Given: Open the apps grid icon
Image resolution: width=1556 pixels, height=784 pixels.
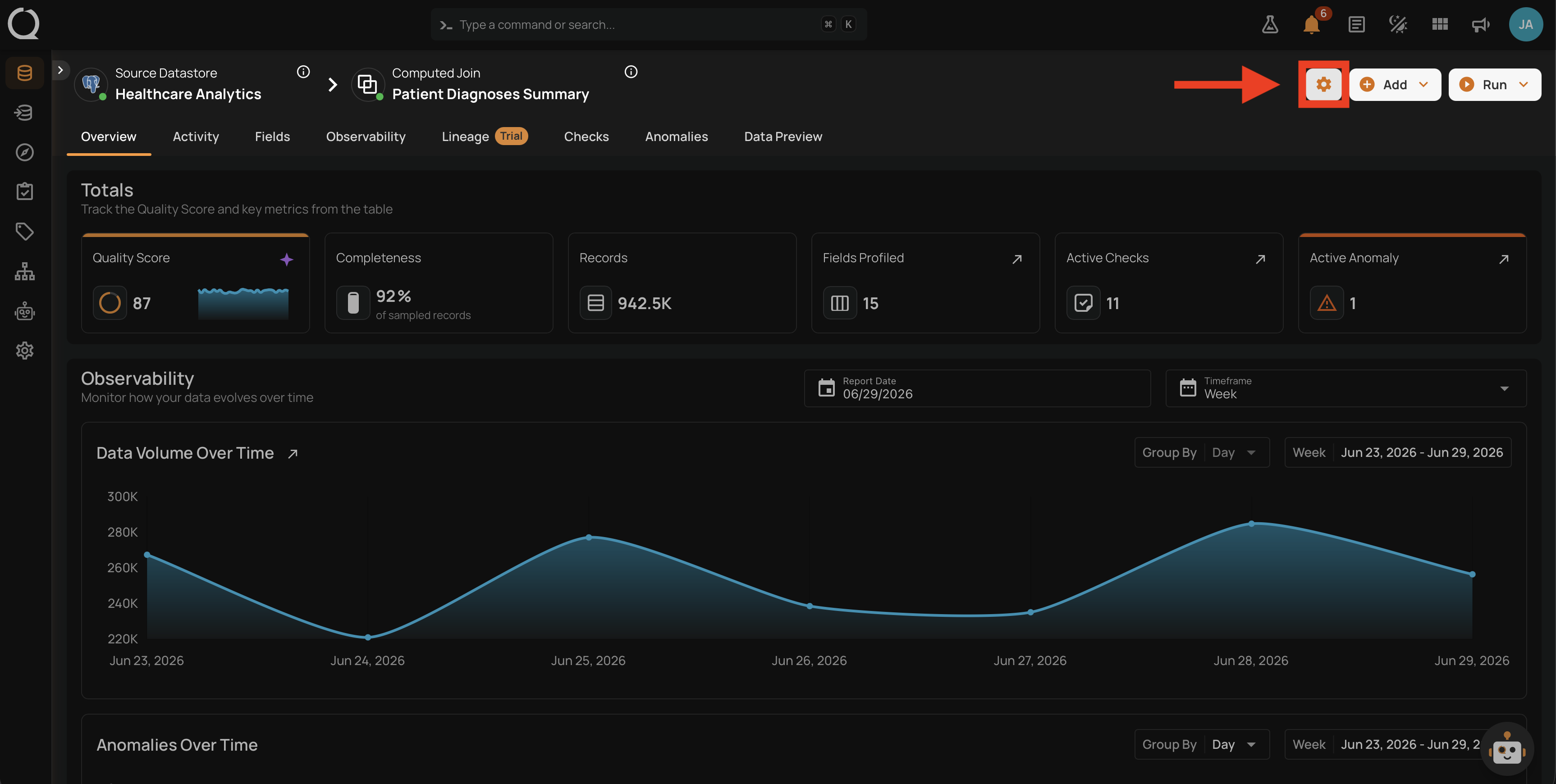Looking at the screenshot, I should click(1440, 25).
